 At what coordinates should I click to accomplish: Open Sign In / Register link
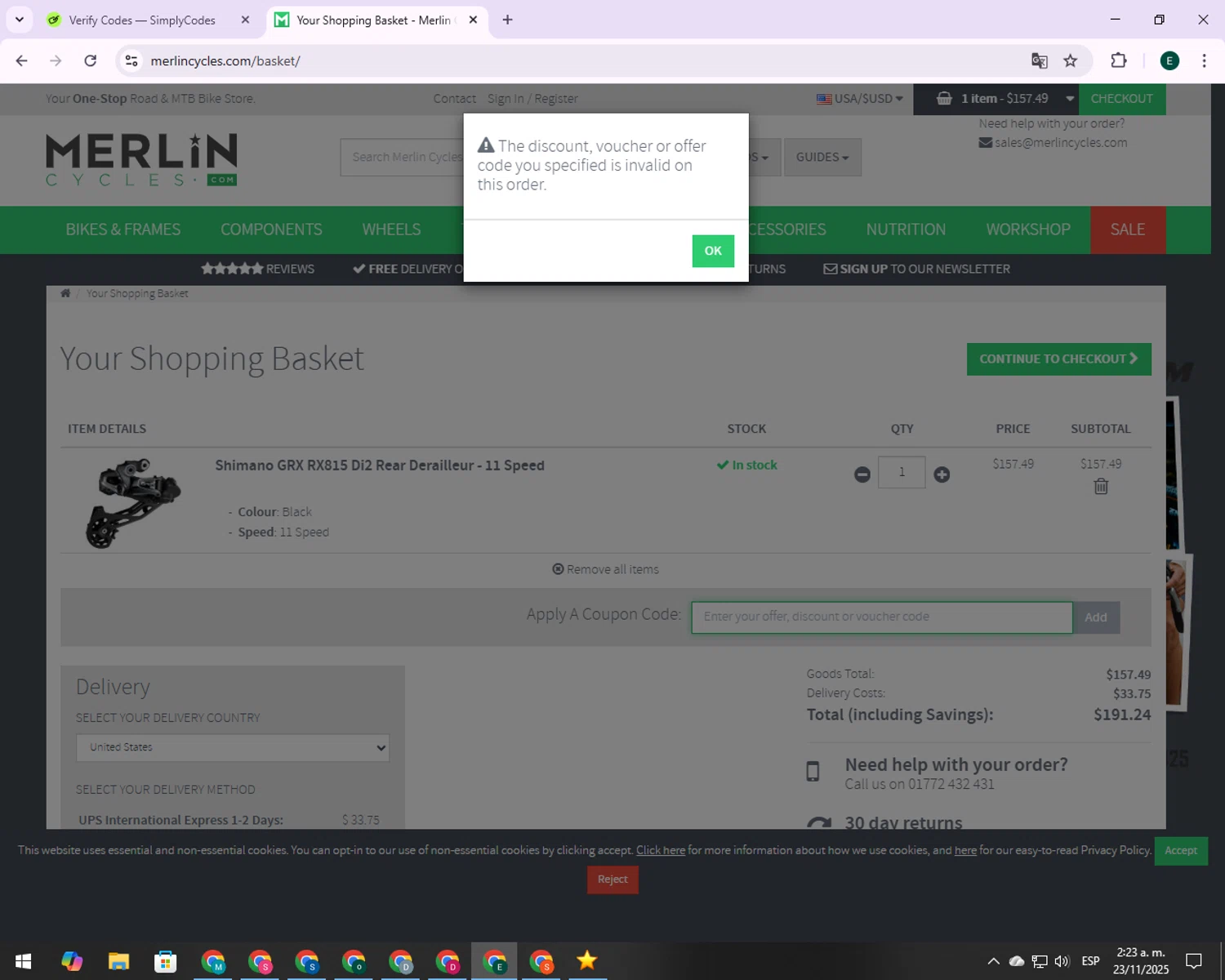coord(532,99)
